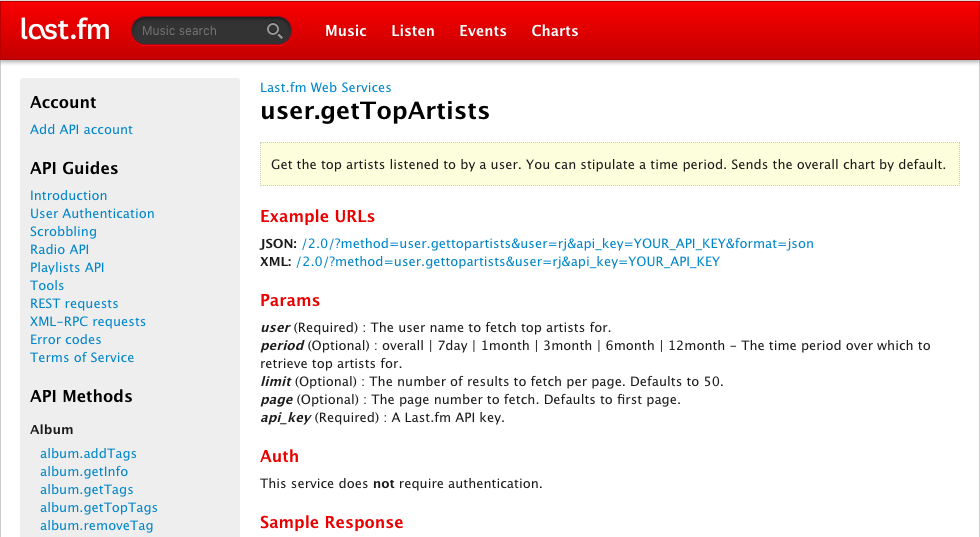The height and width of the screenshot is (537, 980).
Task: Click the 'API Methods' sidebar heading
Action: [x=81, y=396]
